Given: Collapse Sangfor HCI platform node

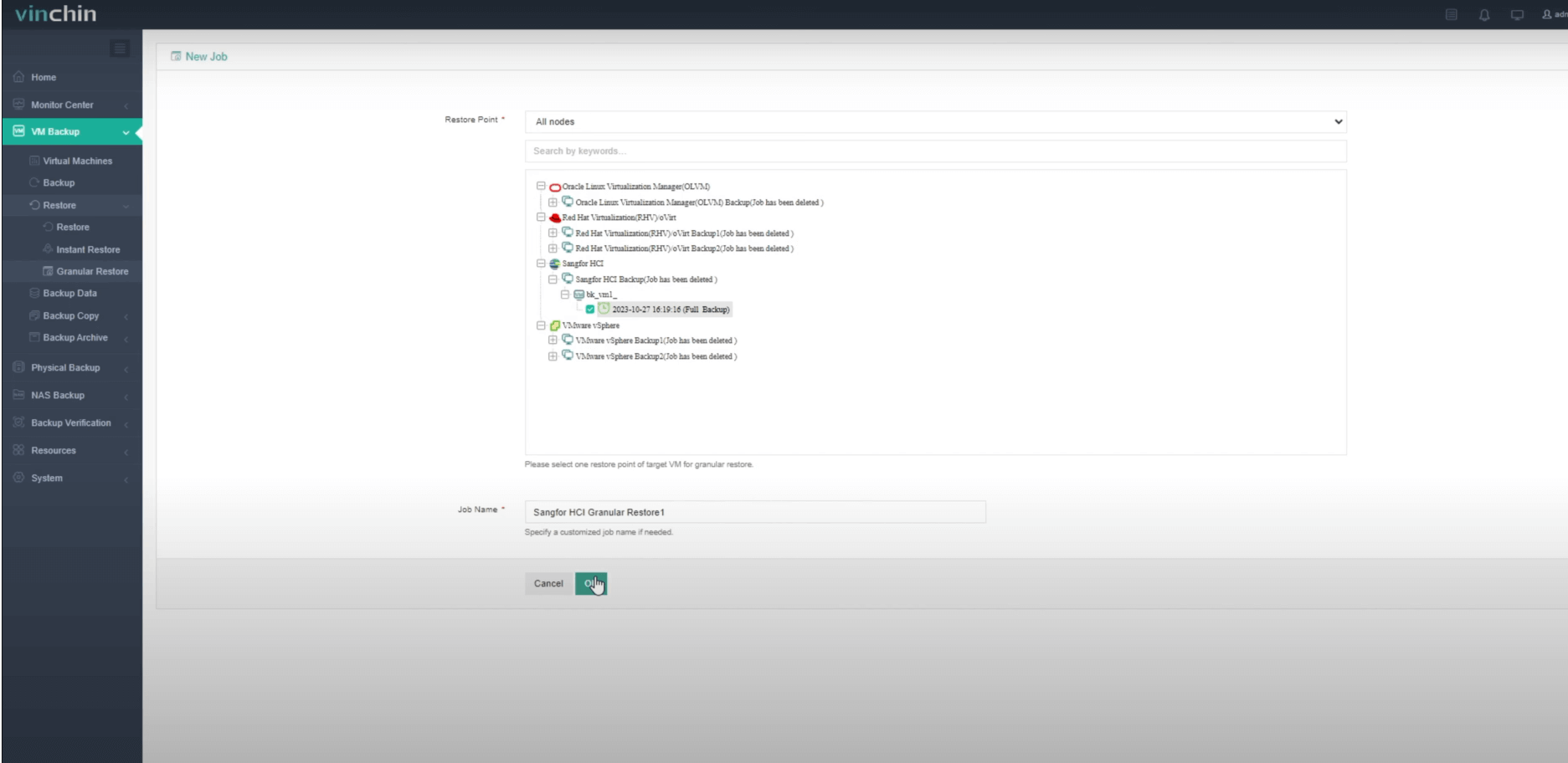Looking at the screenshot, I should 541,264.
